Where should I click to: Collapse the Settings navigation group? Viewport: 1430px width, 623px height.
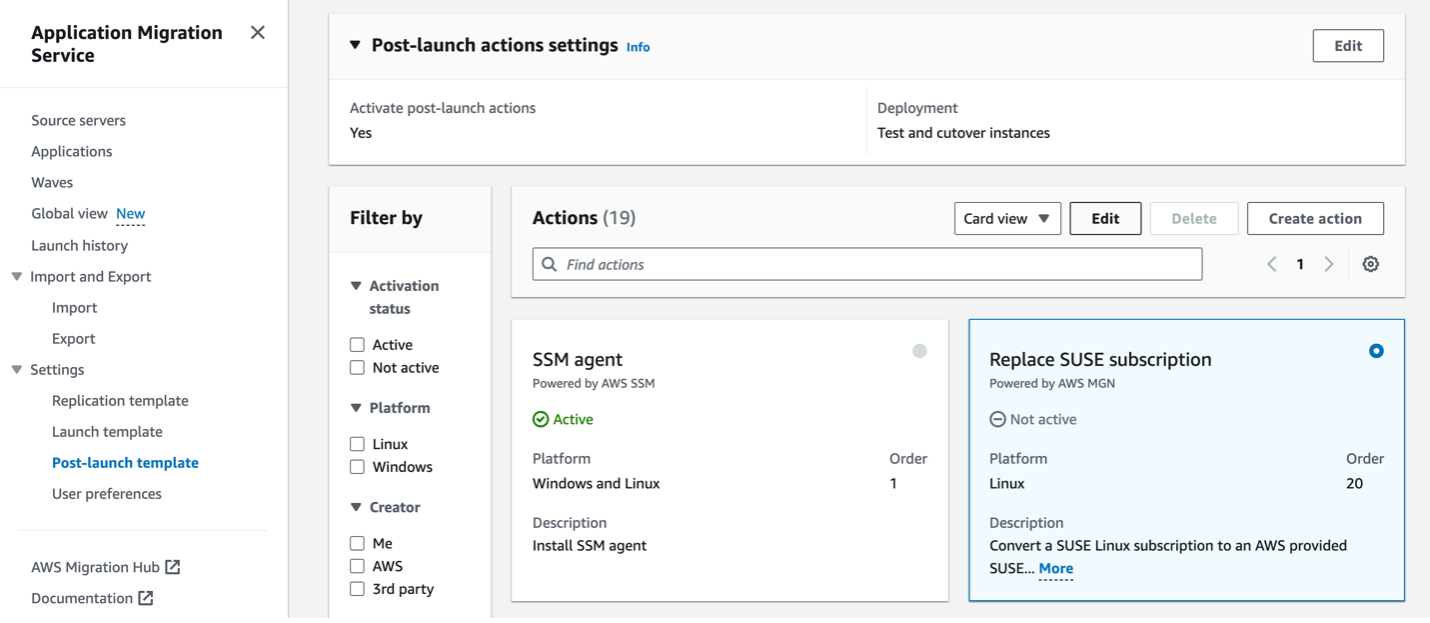(x=16, y=370)
